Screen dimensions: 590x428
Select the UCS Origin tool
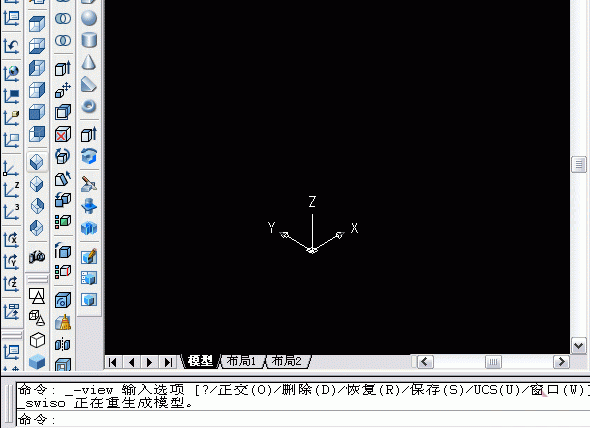pyautogui.click(x=11, y=168)
